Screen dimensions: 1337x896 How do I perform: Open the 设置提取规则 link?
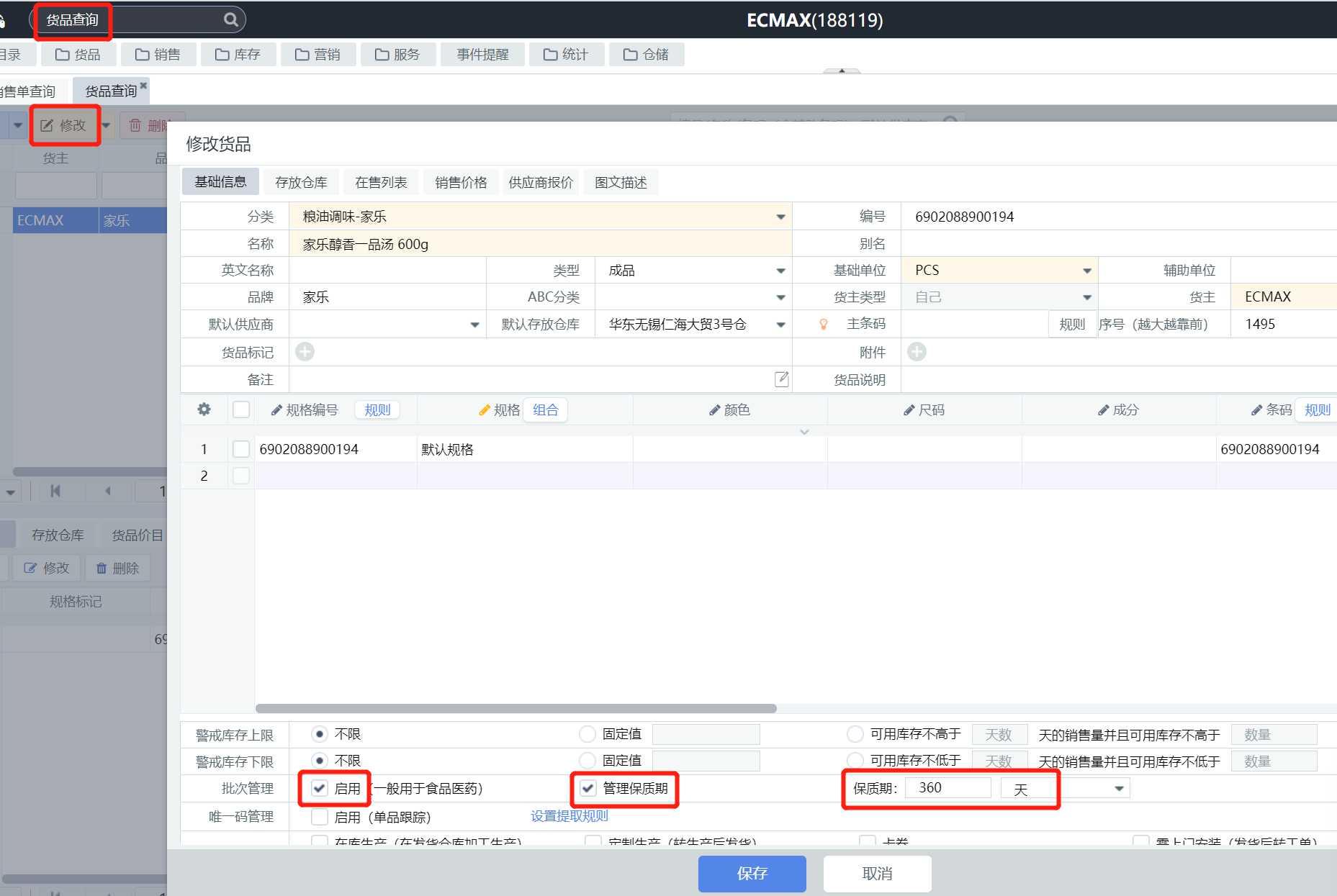click(x=570, y=816)
